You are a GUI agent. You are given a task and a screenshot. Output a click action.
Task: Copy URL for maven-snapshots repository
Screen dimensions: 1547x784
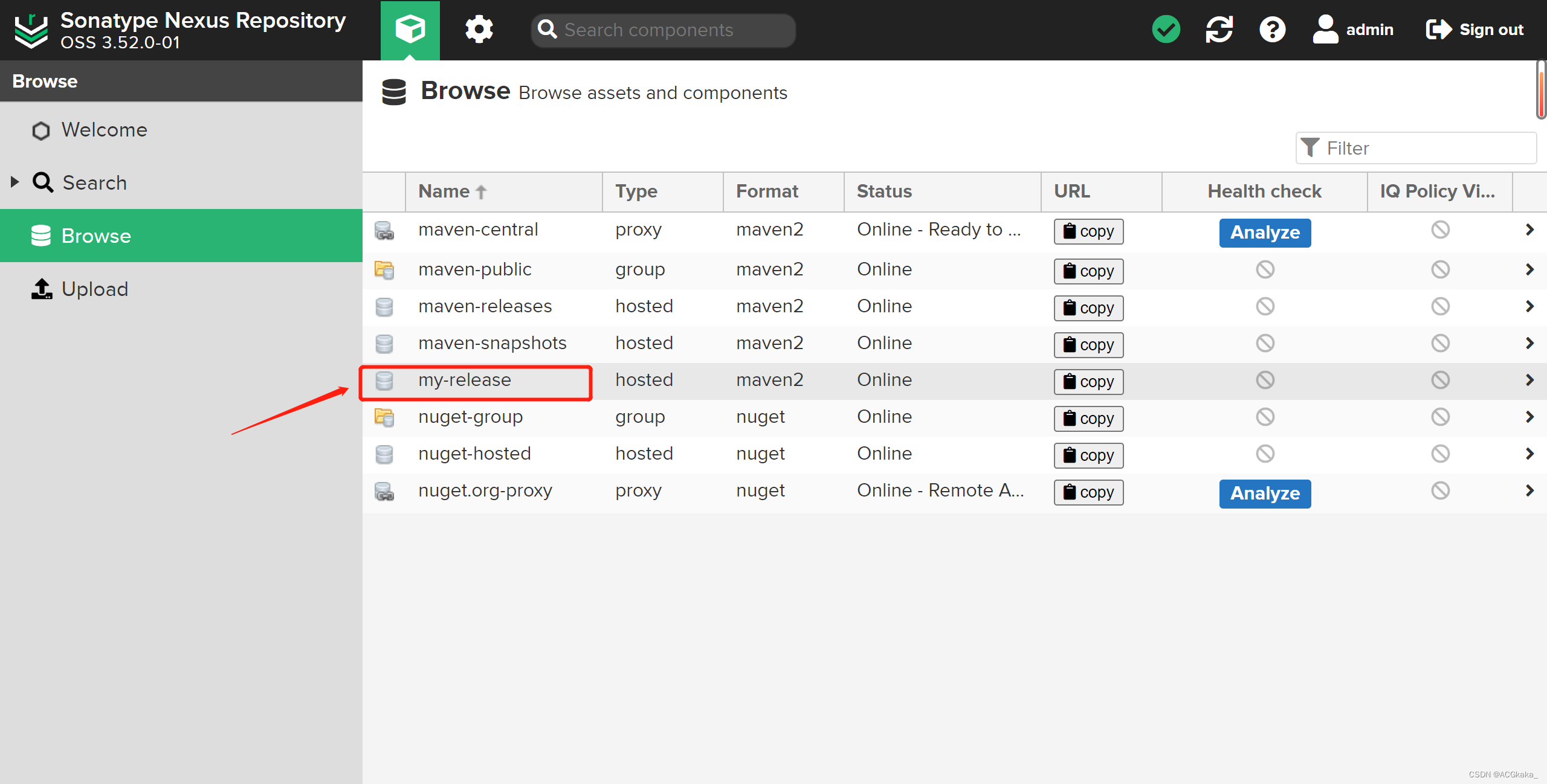(x=1088, y=345)
